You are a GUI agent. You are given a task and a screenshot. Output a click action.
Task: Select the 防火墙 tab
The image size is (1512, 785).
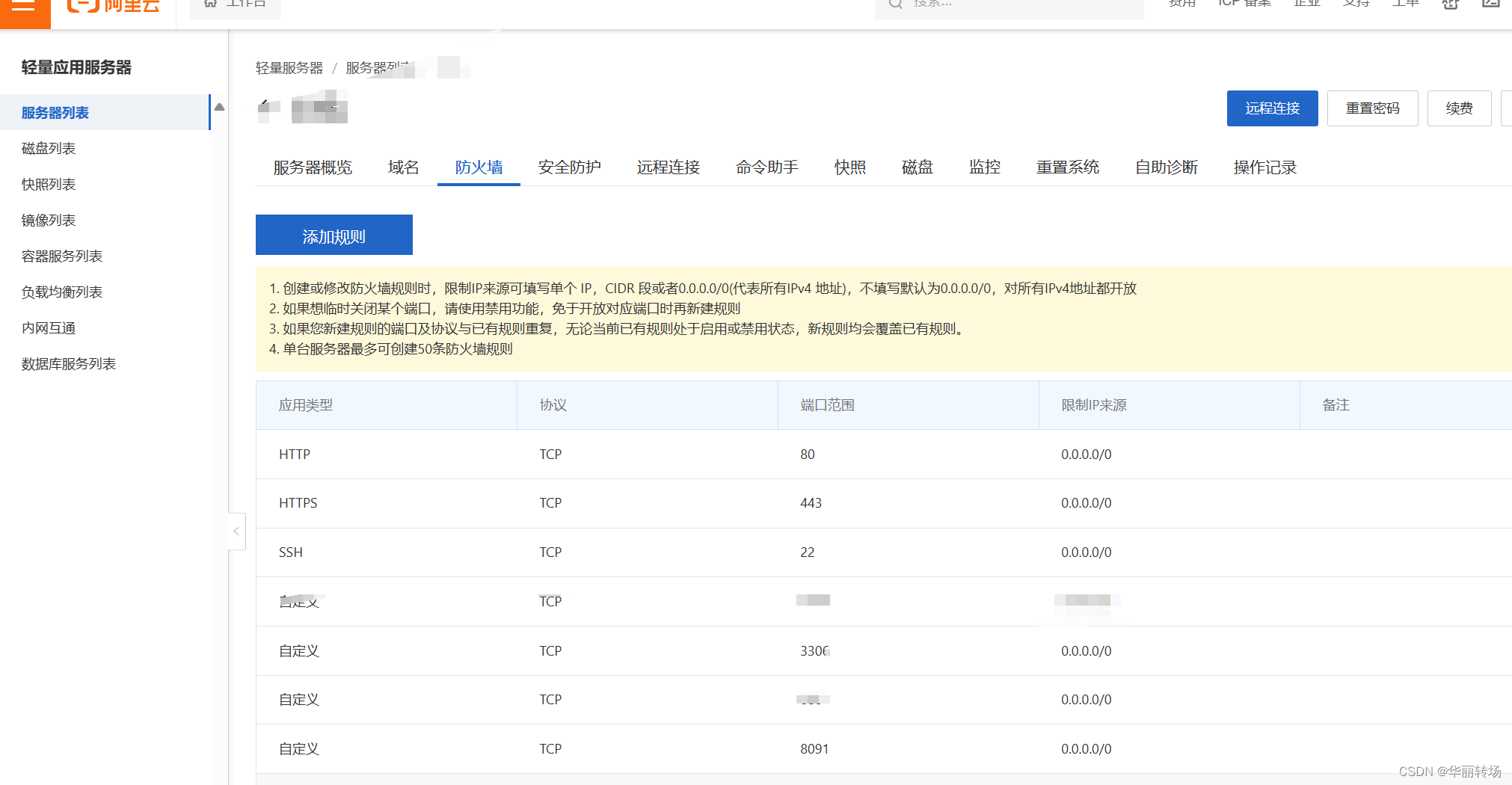tap(479, 167)
